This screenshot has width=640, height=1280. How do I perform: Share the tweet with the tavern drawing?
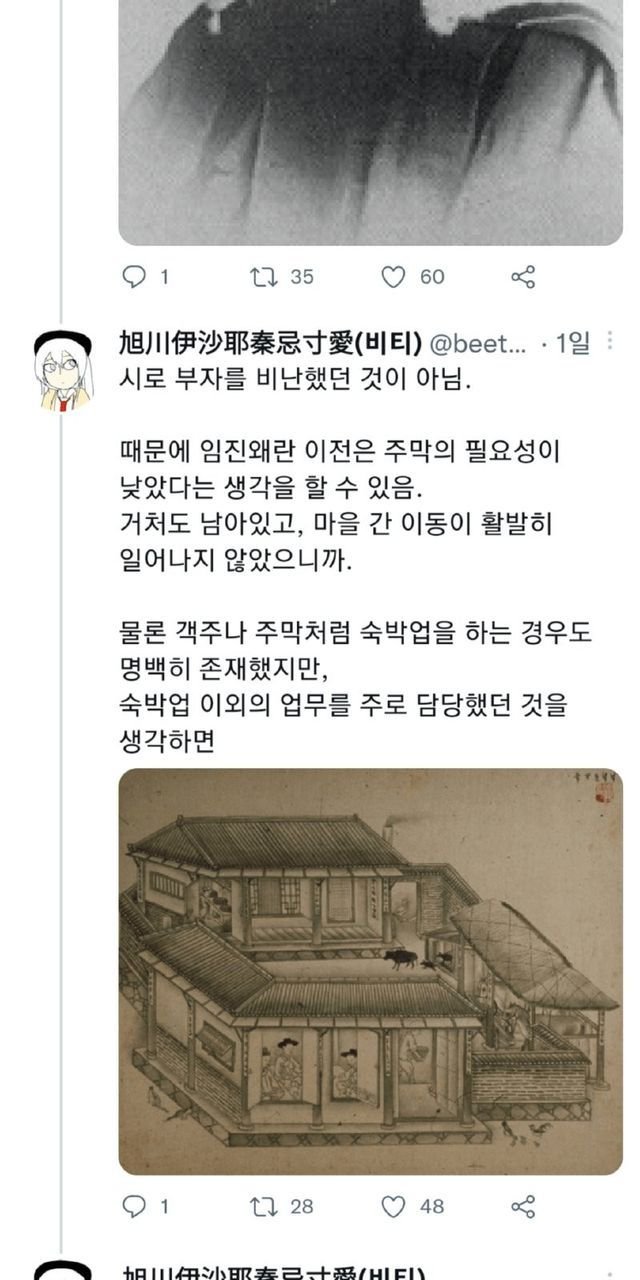pyautogui.click(x=523, y=1207)
